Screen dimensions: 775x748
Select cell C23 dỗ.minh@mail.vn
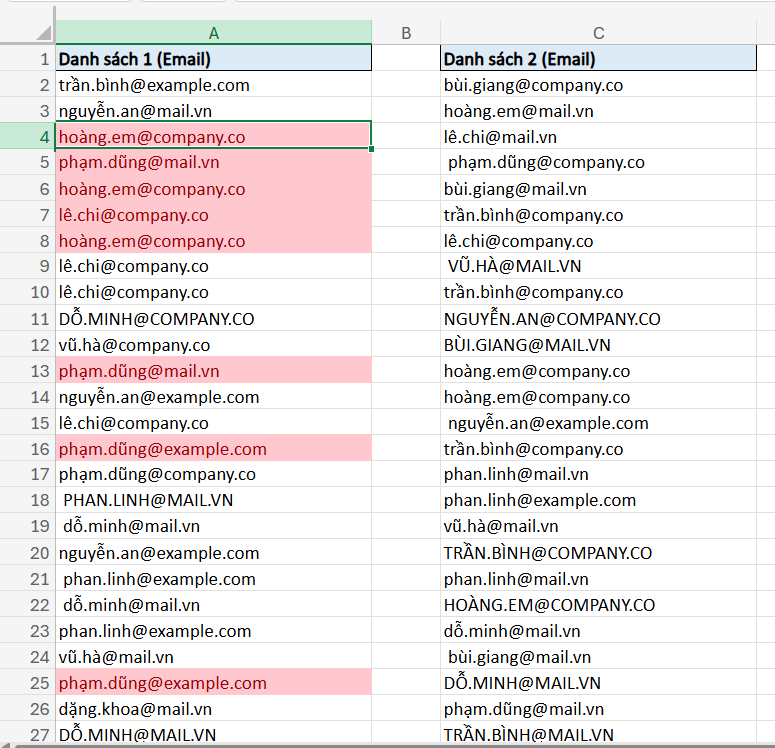[x=598, y=631]
